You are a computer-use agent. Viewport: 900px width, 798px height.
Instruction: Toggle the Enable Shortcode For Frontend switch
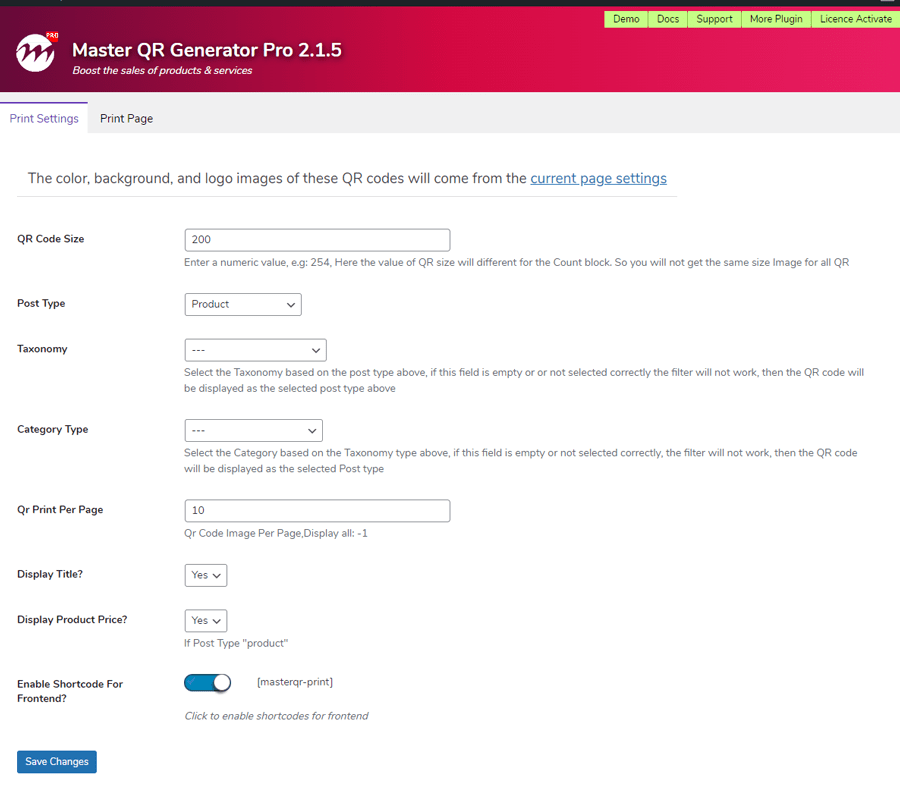coord(207,682)
